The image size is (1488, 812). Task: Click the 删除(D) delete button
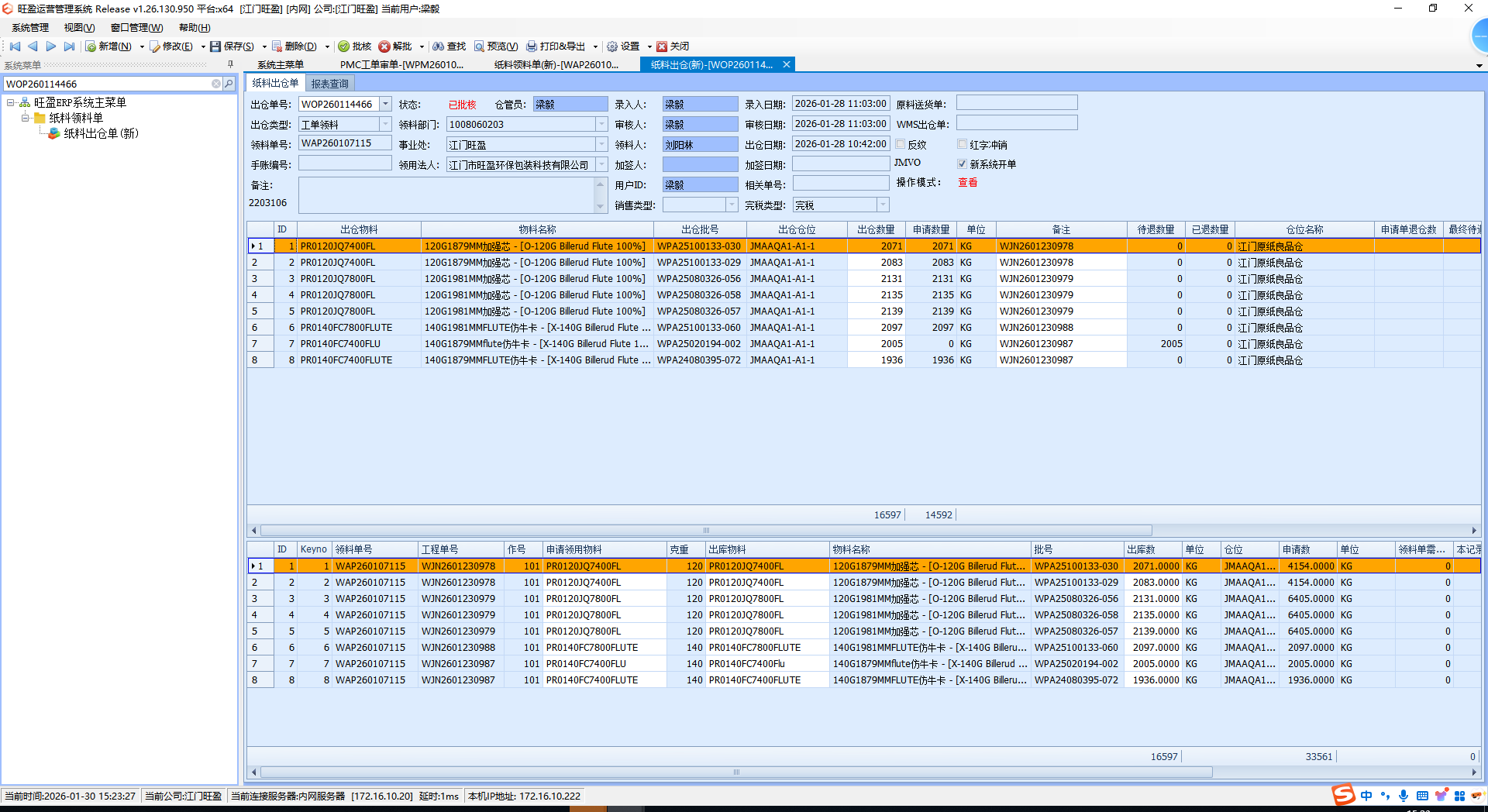point(294,46)
